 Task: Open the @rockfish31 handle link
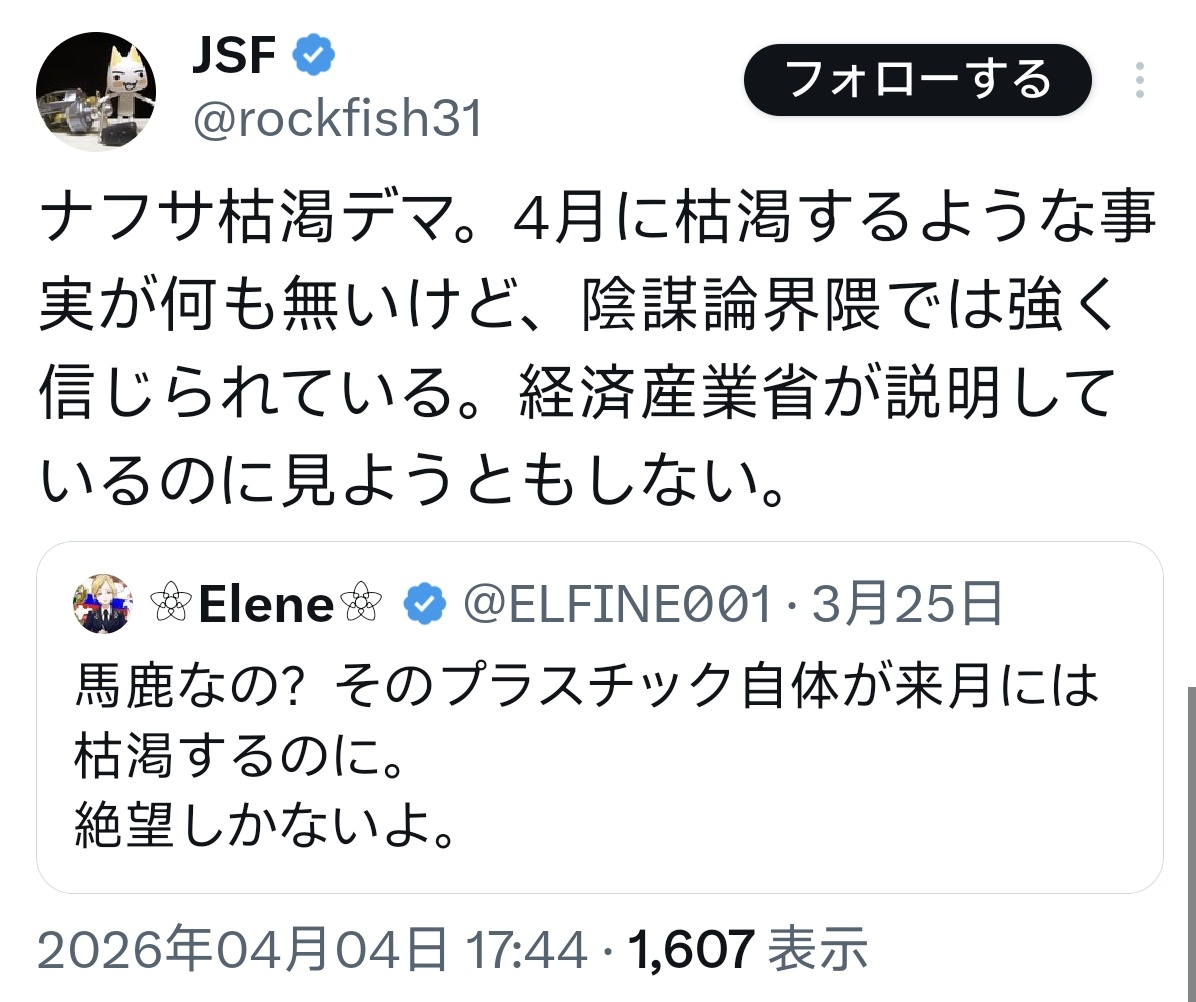(x=336, y=120)
